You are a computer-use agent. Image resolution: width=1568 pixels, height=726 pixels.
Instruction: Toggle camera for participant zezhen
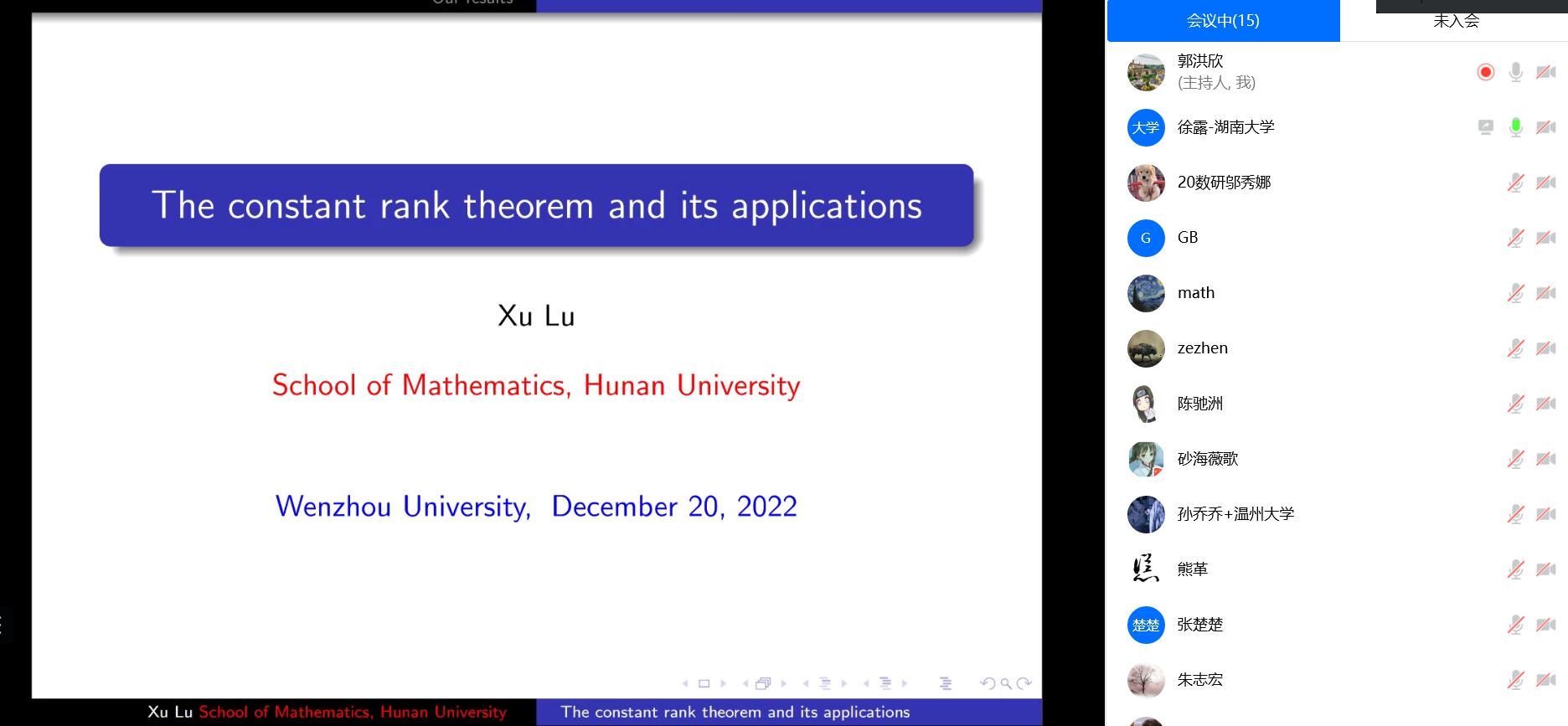click(x=1545, y=348)
